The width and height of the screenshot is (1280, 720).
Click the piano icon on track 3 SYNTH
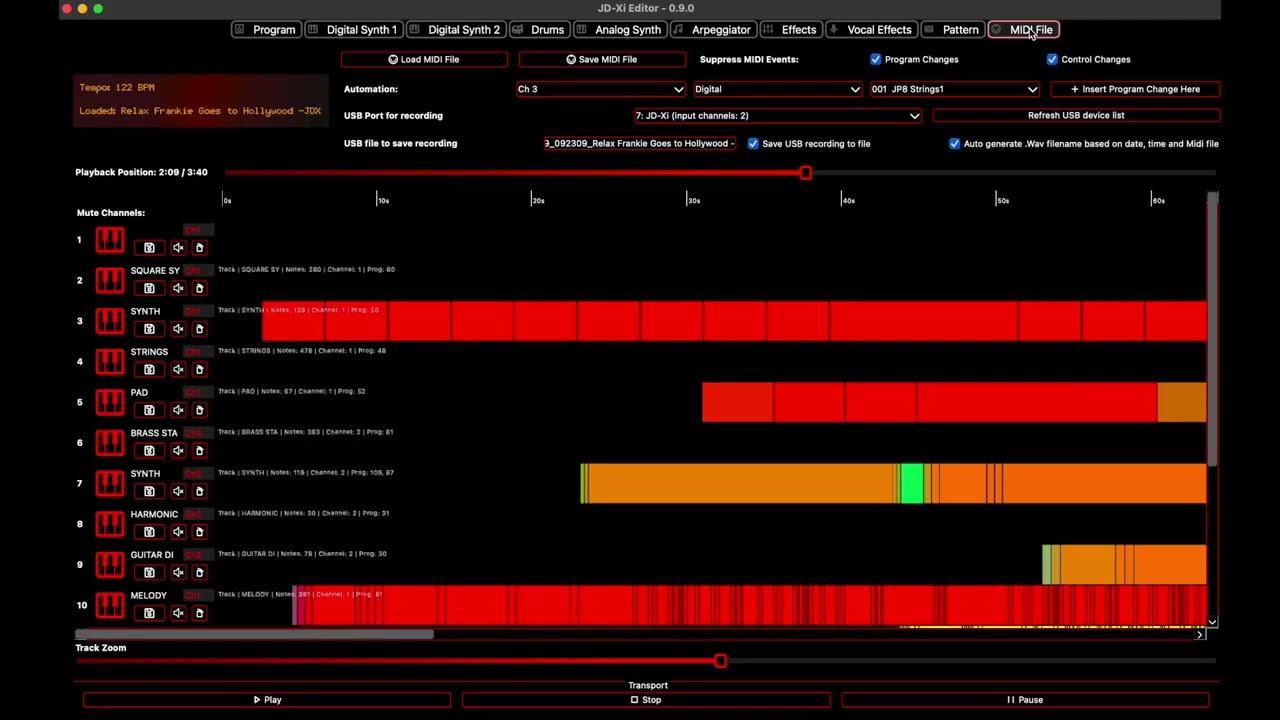pyautogui.click(x=110, y=321)
